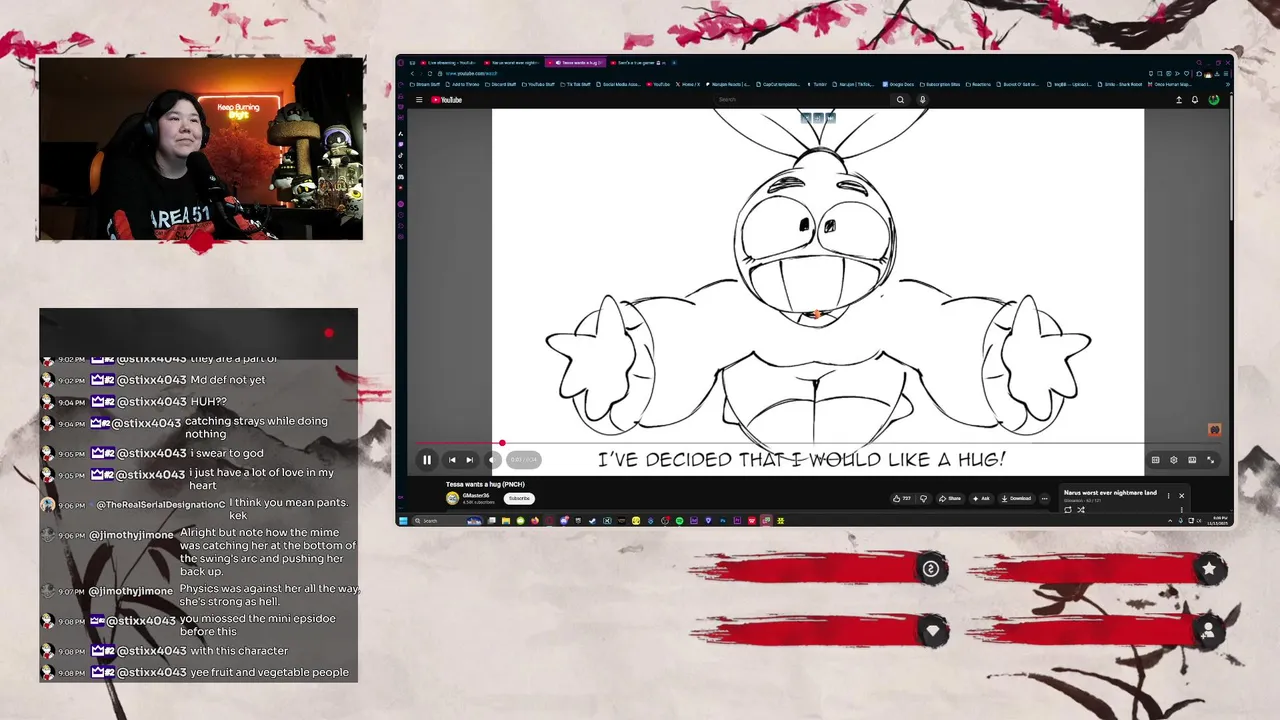This screenshot has height=720, width=1280.
Task: Open GMaster36 channel name link
Action: pos(476,495)
